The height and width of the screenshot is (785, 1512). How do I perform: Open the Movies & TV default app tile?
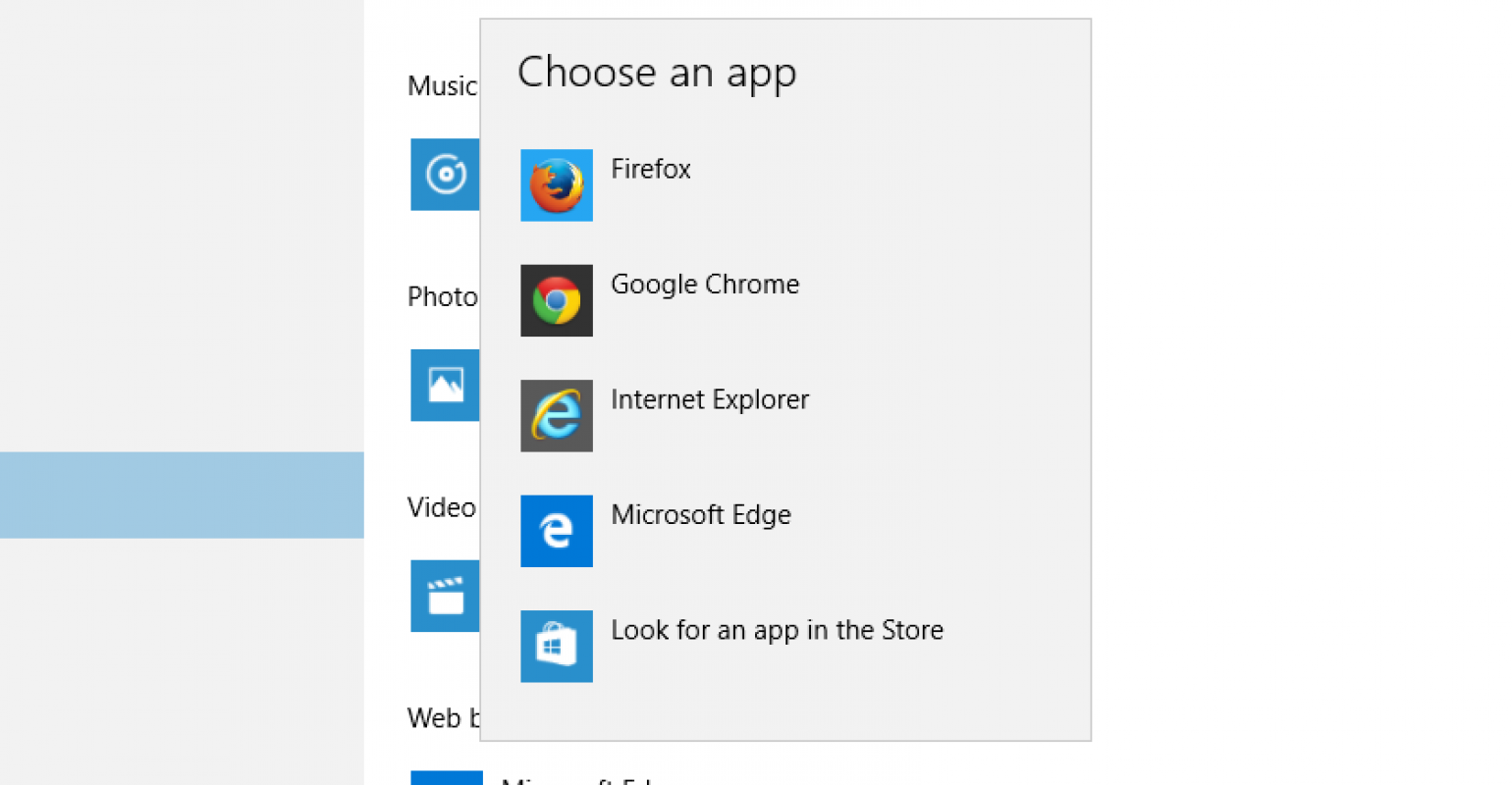point(445,596)
